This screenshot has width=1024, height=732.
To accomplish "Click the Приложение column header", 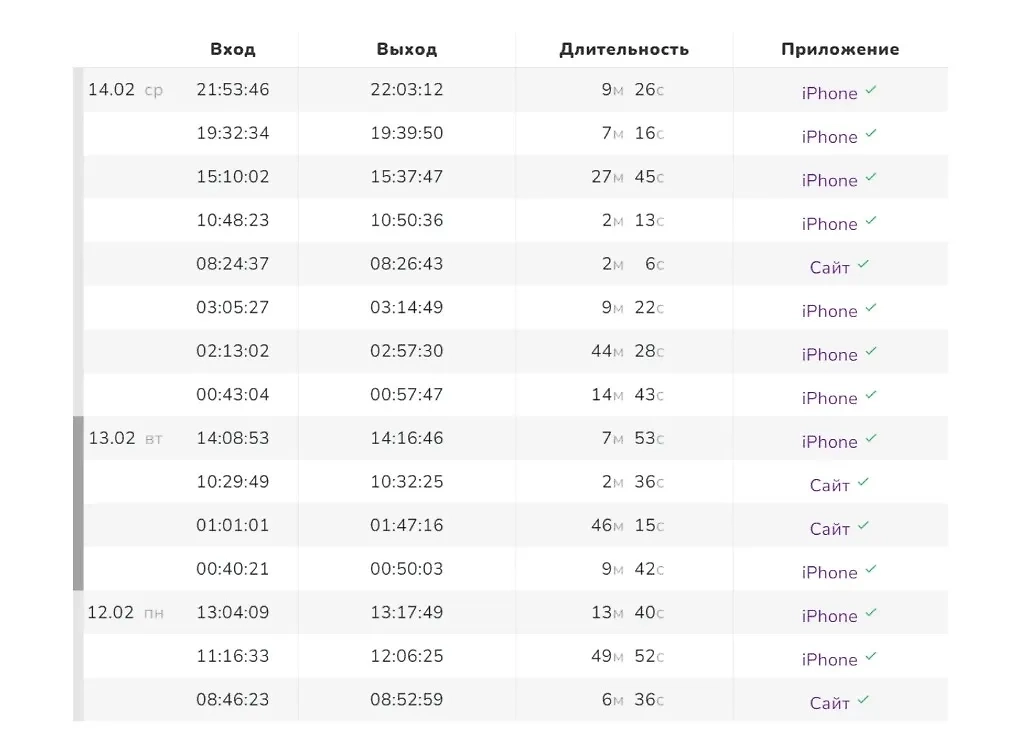I will pyautogui.click(x=840, y=49).
